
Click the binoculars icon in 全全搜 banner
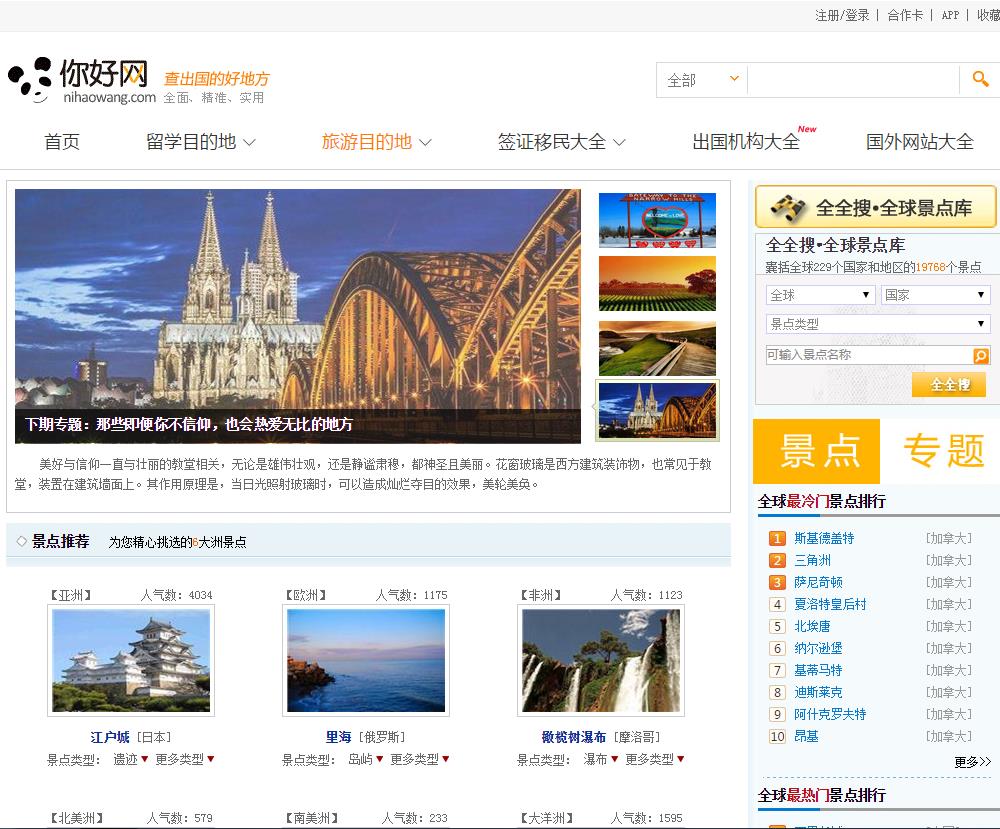(788, 207)
